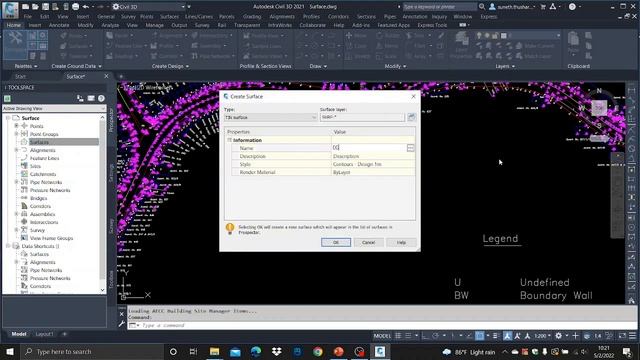
Task: Click the search keyword input field
Action: tap(439, 7)
